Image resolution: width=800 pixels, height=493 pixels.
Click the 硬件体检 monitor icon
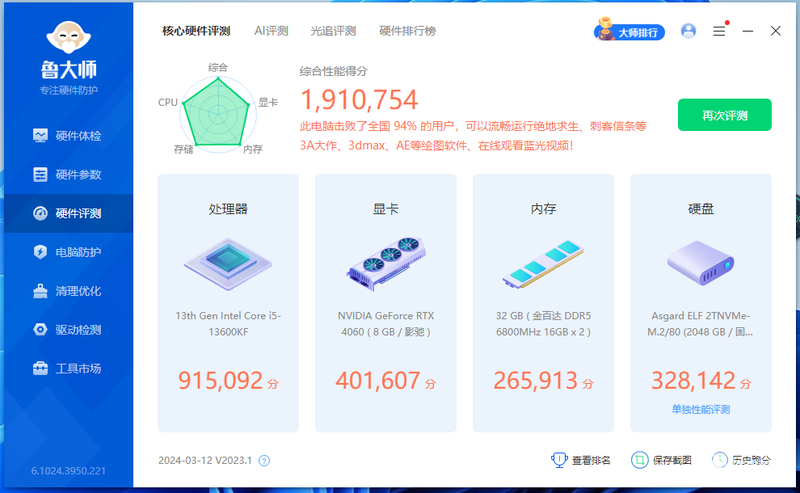pos(40,135)
